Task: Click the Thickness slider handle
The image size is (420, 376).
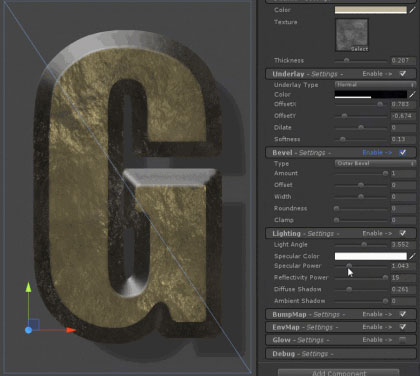Action: click(346, 60)
